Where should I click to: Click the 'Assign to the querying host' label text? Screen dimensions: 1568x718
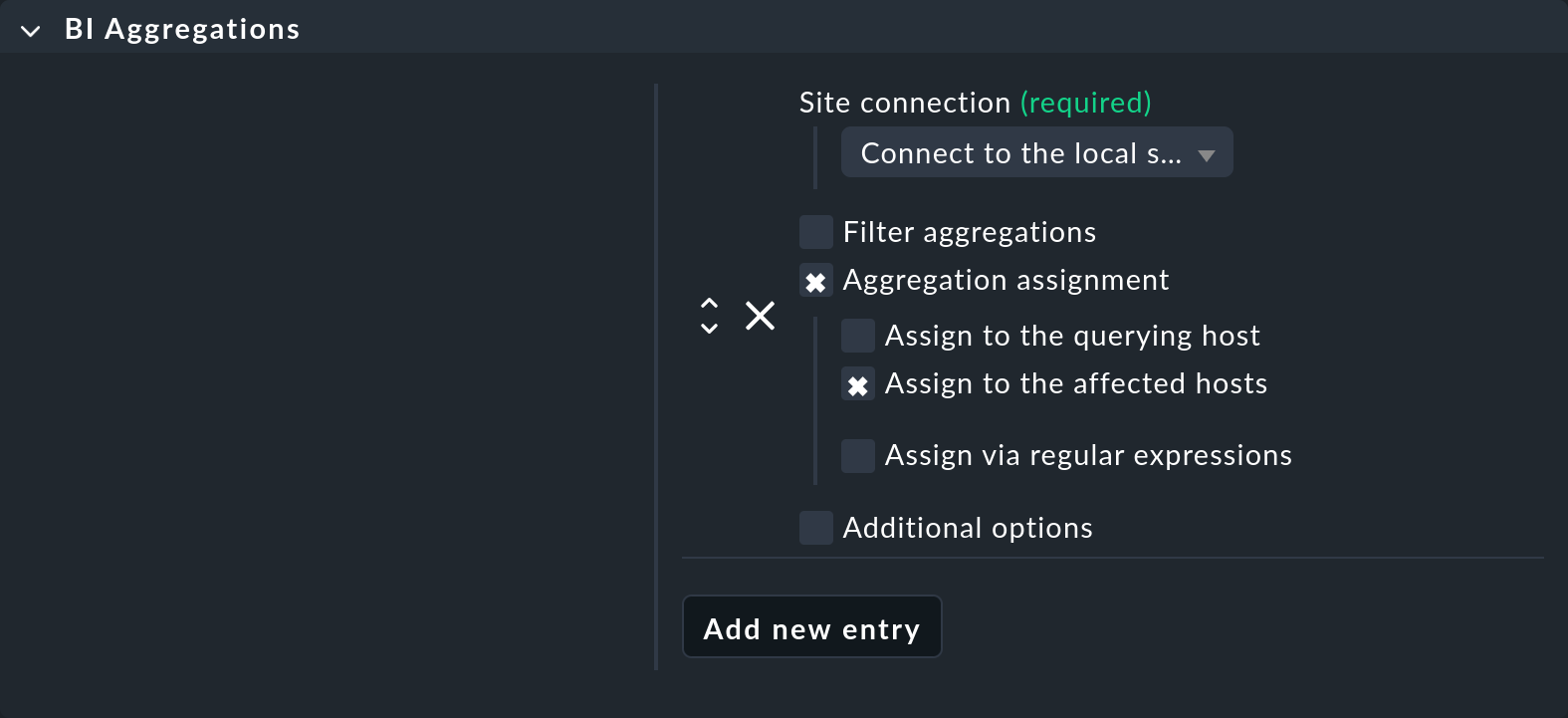[x=1072, y=336]
